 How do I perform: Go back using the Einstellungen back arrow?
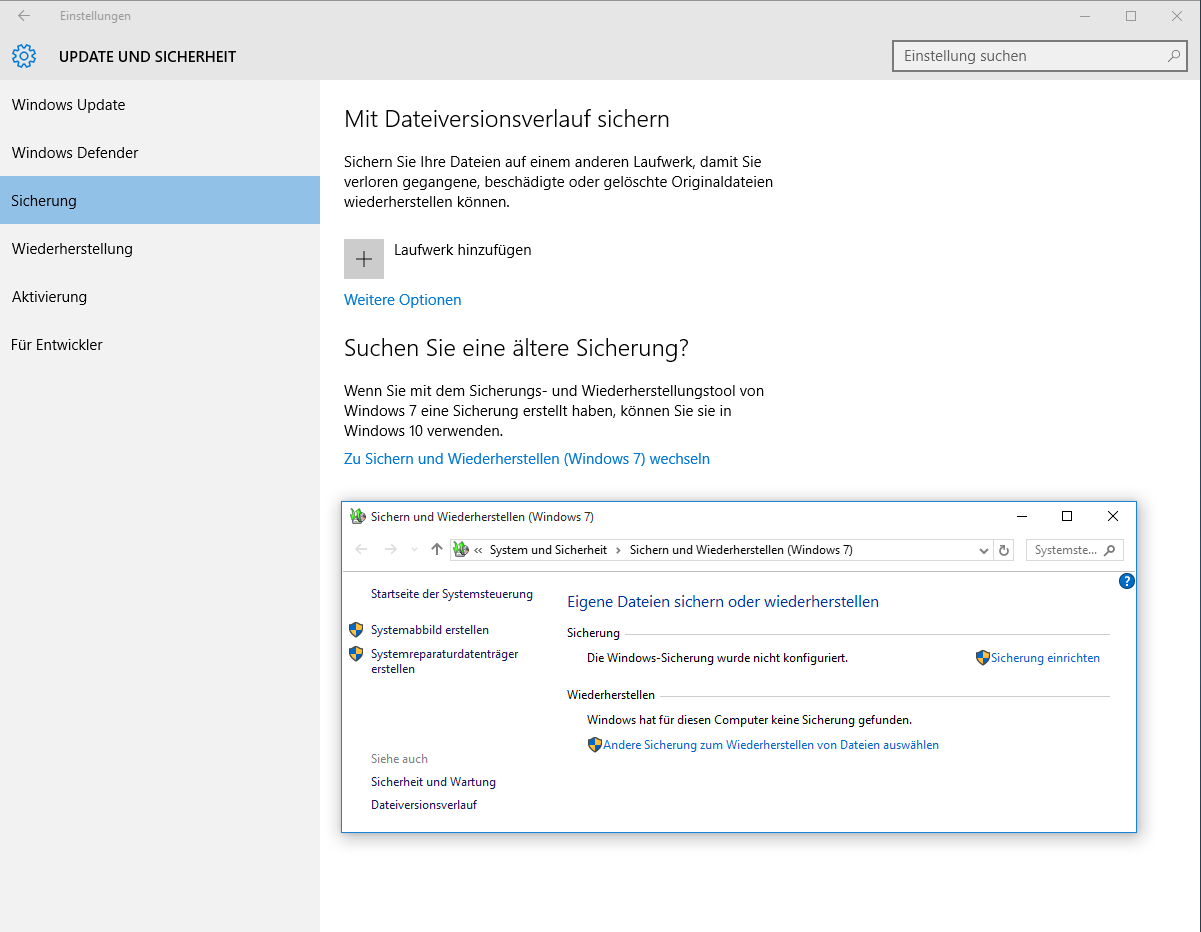coord(24,16)
